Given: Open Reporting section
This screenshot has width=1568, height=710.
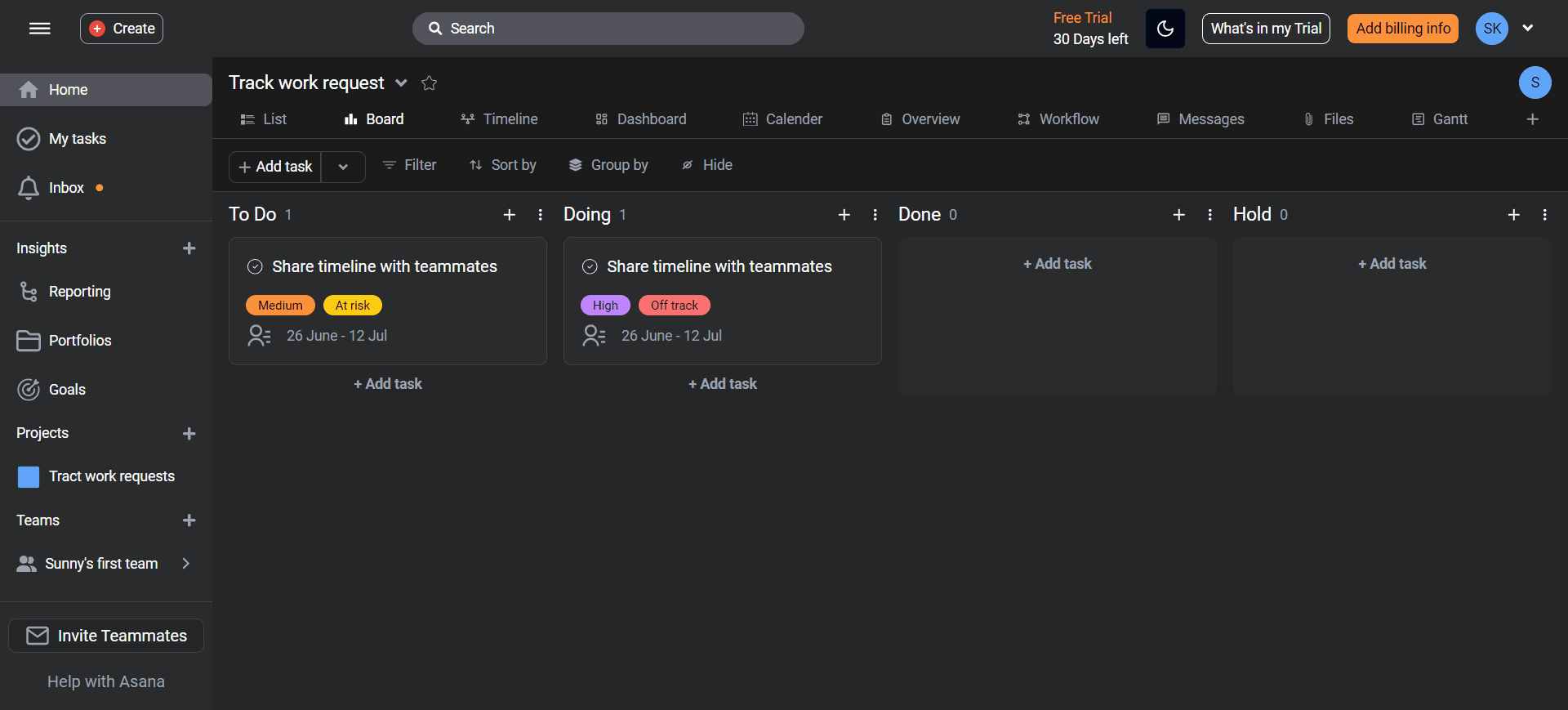Looking at the screenshot, I should click(106, 292).
